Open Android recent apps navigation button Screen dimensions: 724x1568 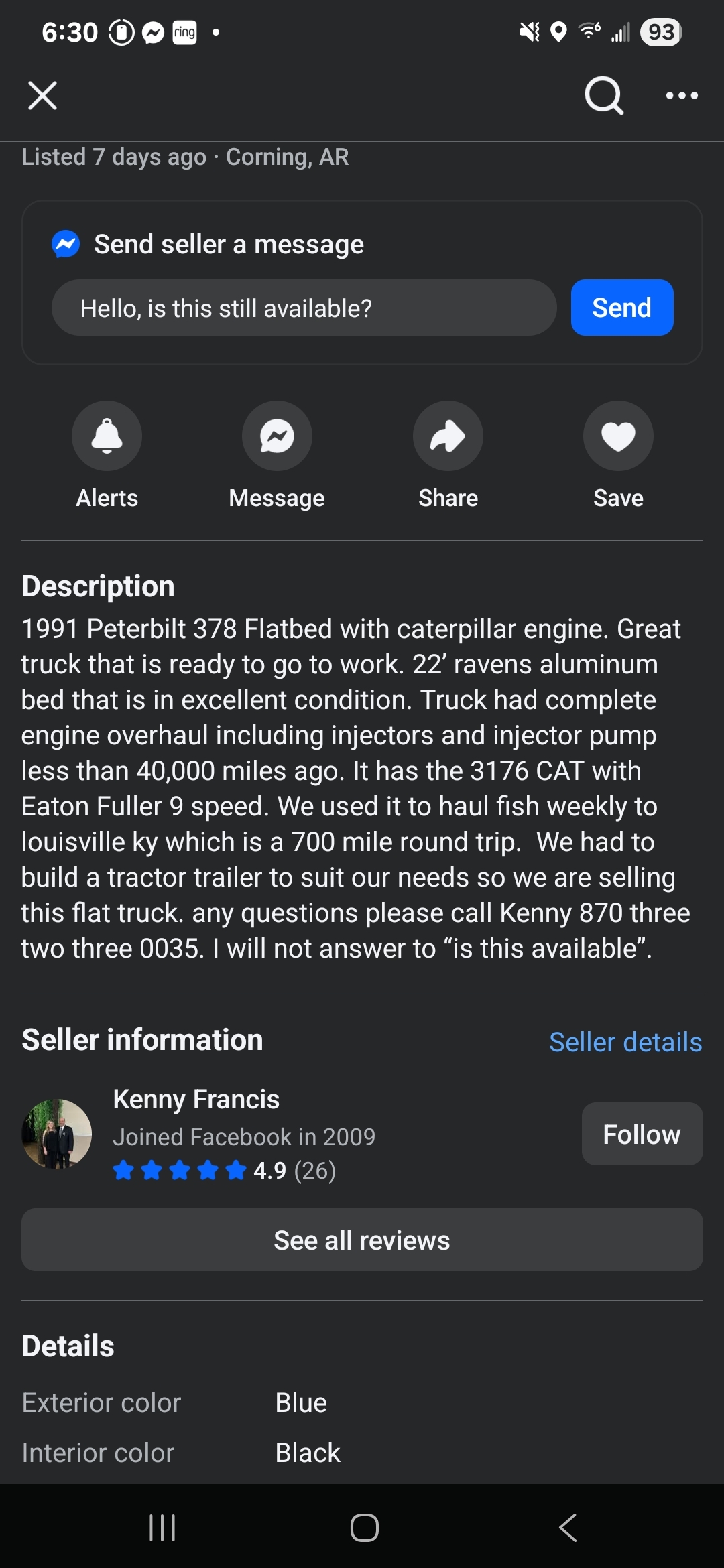pos(162,1528)
